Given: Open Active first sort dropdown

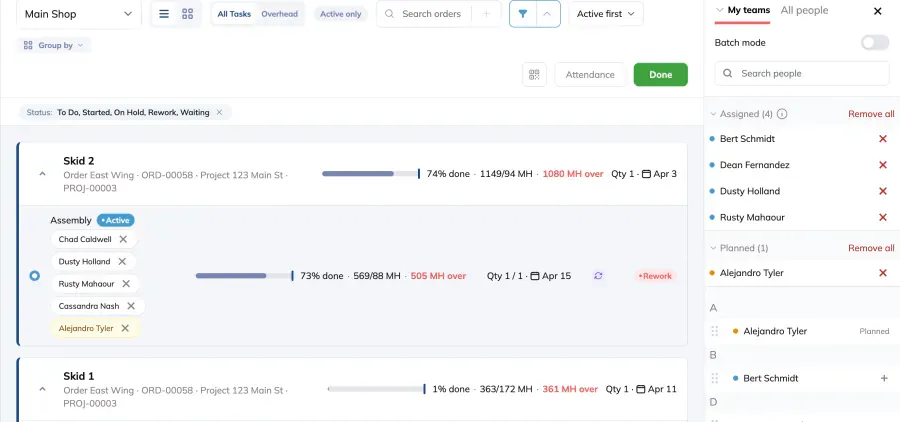Looking at the screenshot, I should click(606, 14).
